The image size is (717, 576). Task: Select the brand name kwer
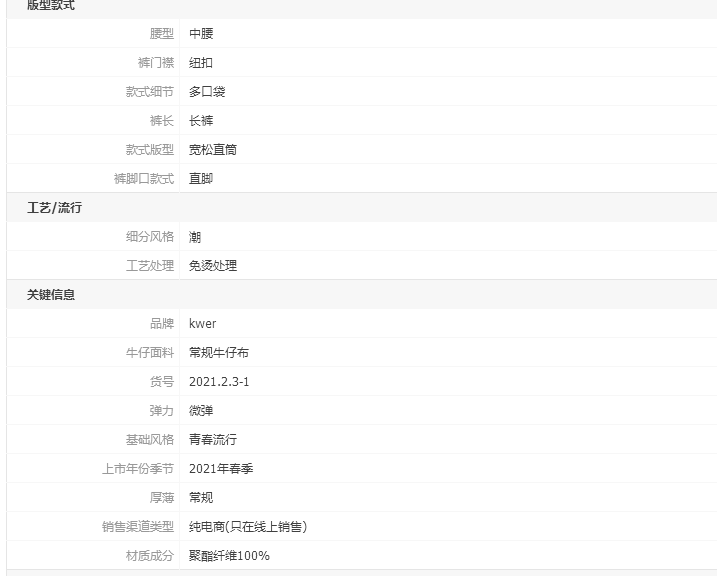point(202,324)
